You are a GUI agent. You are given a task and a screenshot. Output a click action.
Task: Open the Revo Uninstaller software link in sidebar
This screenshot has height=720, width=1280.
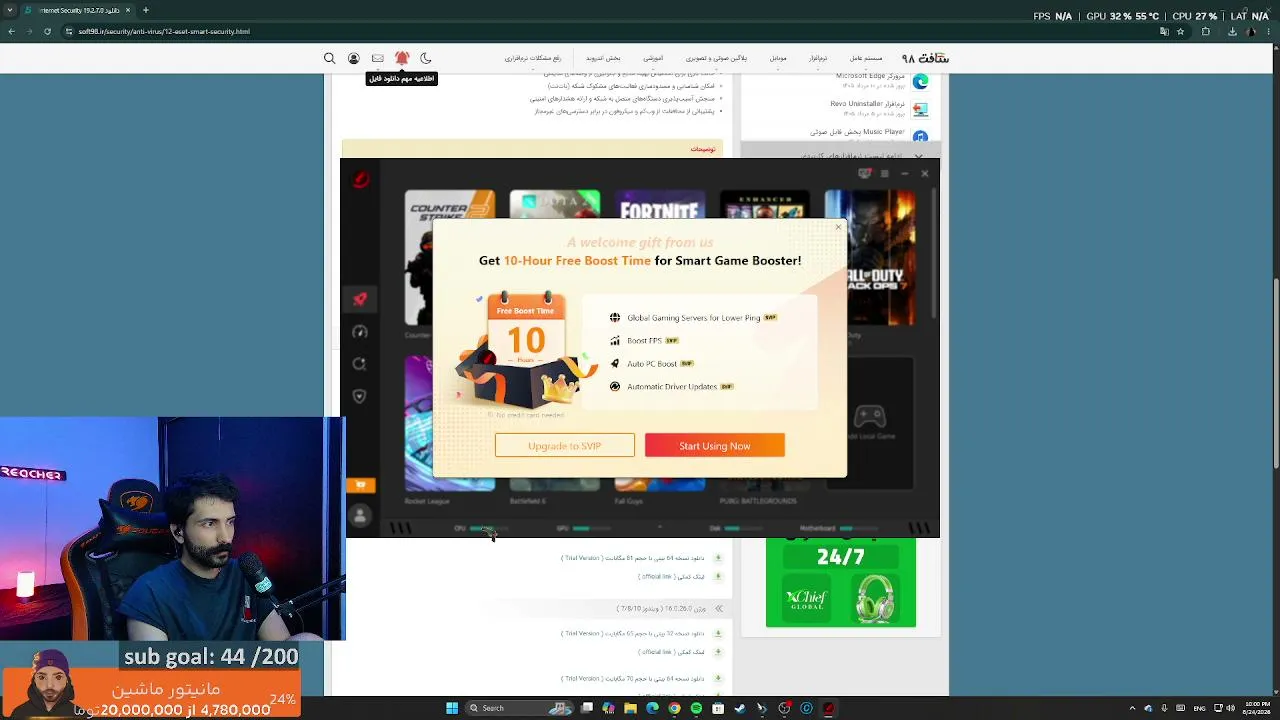click(x=867, y=103)
